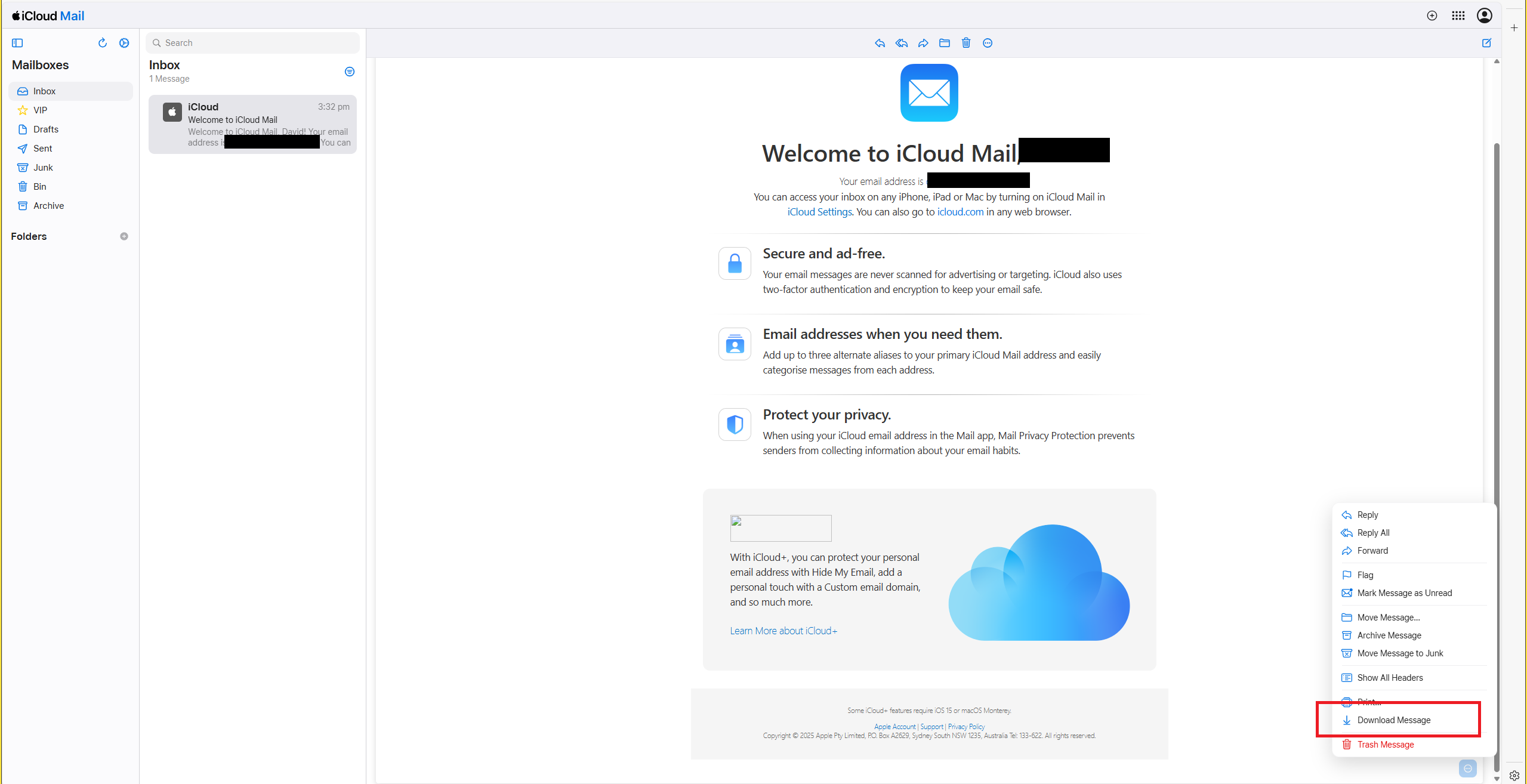1527x784 pixels.
Task: Choose Reply All from the context menu
Action: pos(1414,533)
